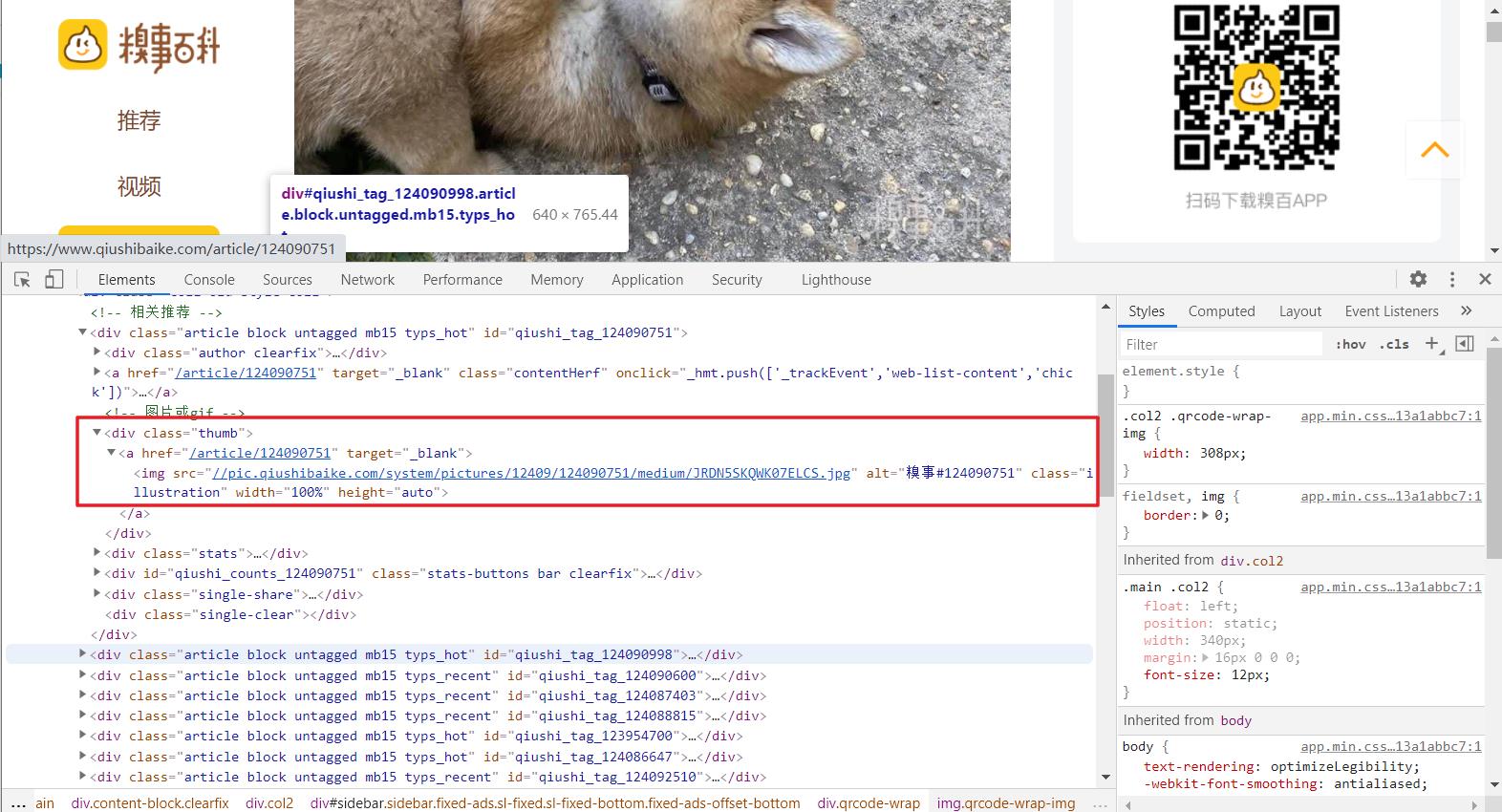Expand the qiushi_tag_124087403 article div

click(82, 695)
